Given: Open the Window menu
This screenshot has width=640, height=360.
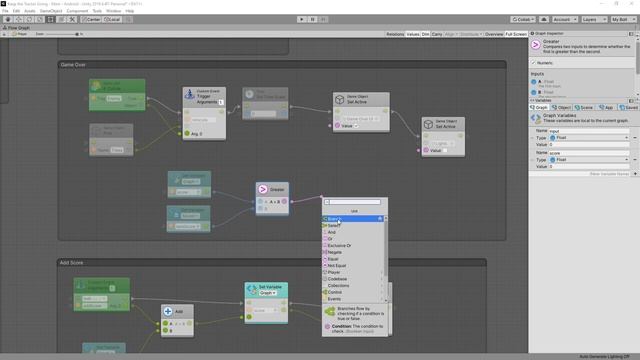Looking at the screenshot, I should [x=113, y=11].
